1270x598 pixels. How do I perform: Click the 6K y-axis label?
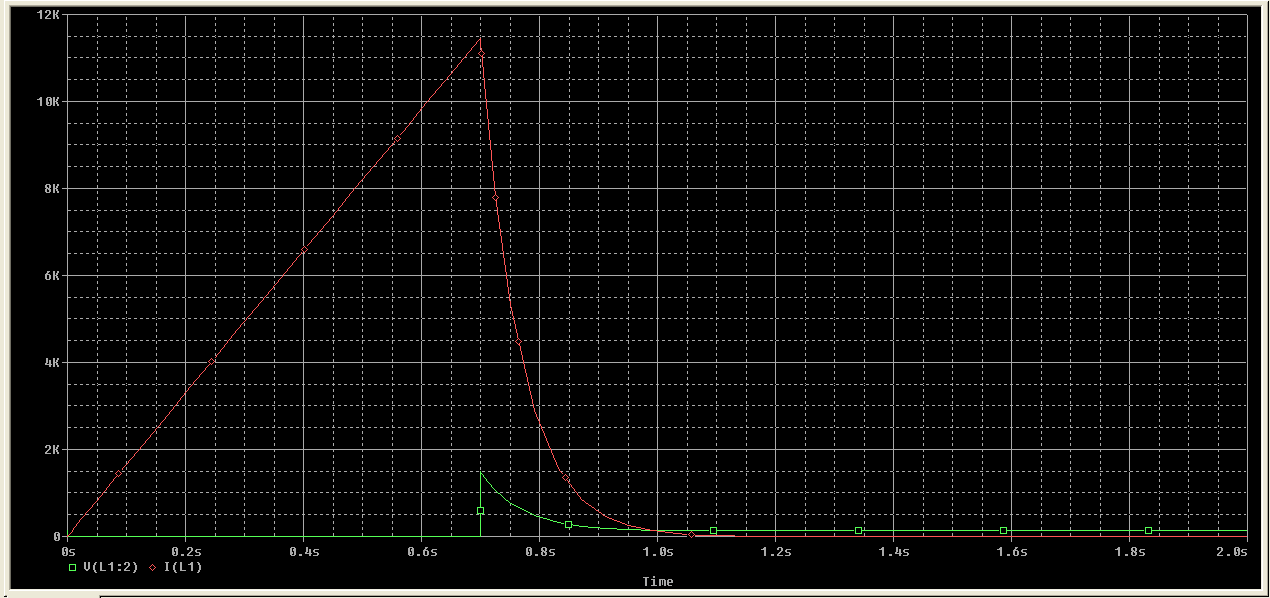point(51,276)
